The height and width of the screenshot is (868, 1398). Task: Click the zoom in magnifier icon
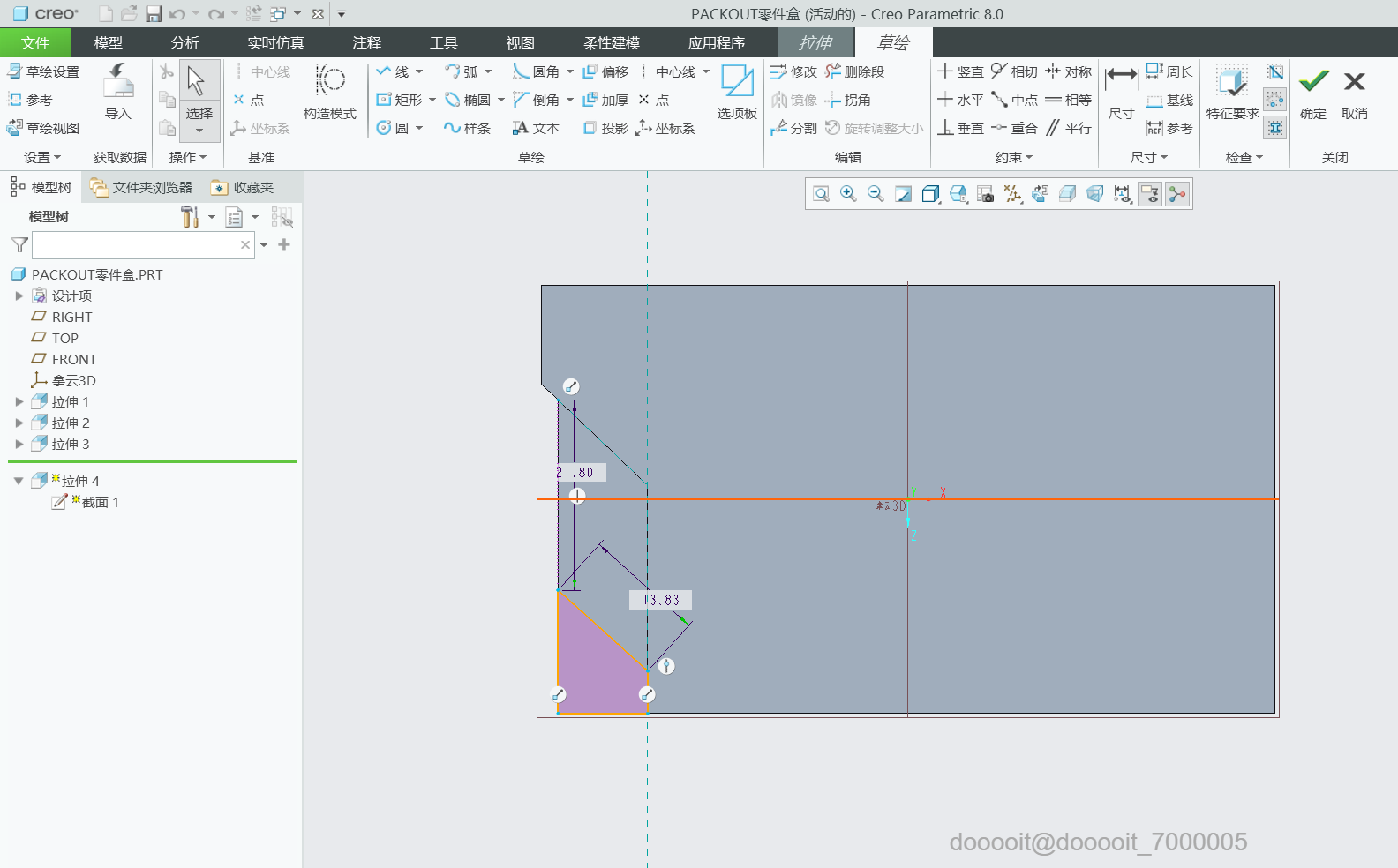tap(848, 194)
